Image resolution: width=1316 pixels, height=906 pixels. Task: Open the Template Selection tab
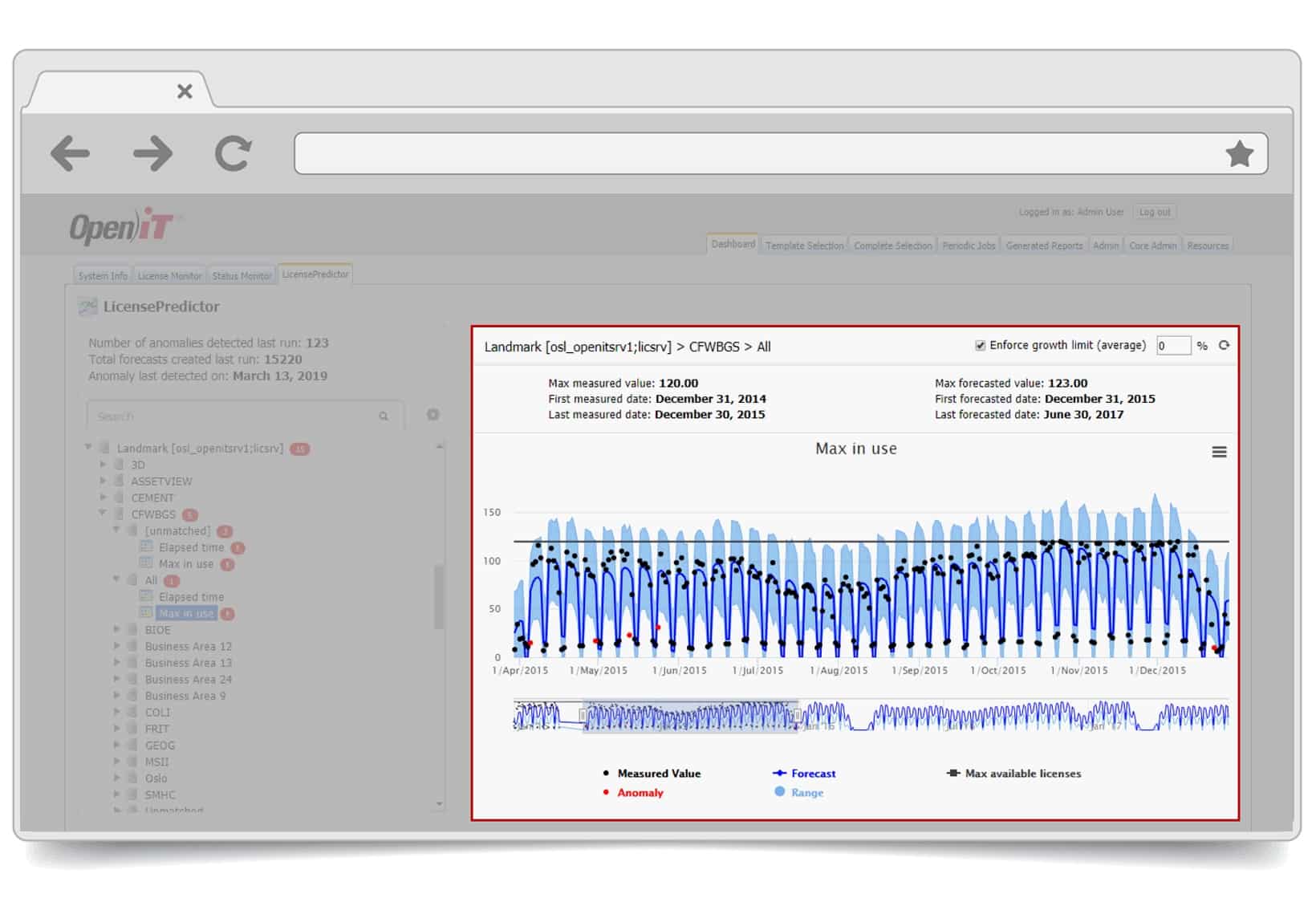pyautogui.click(x=804, y=246)
